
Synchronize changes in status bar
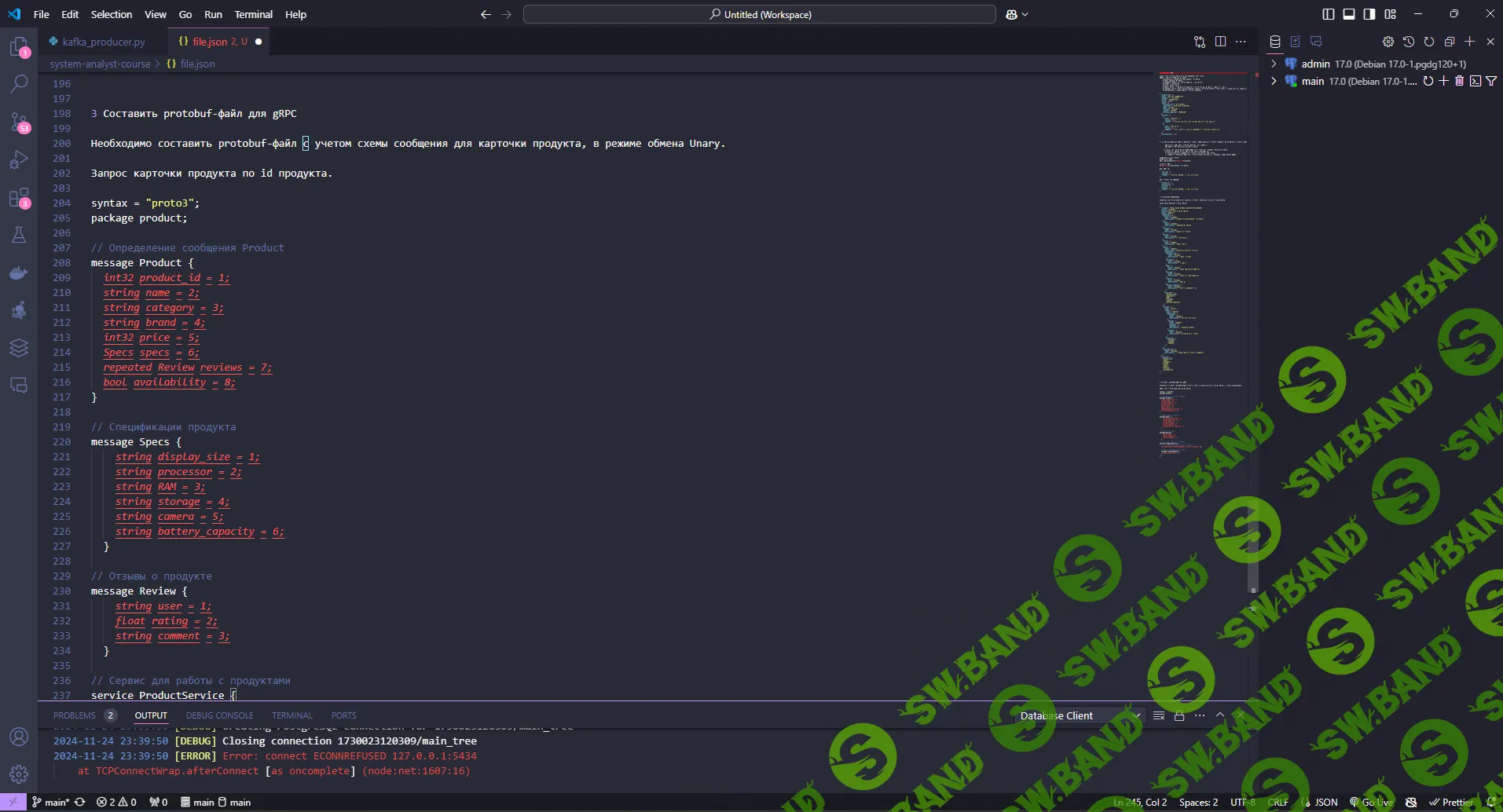point(80,803)
